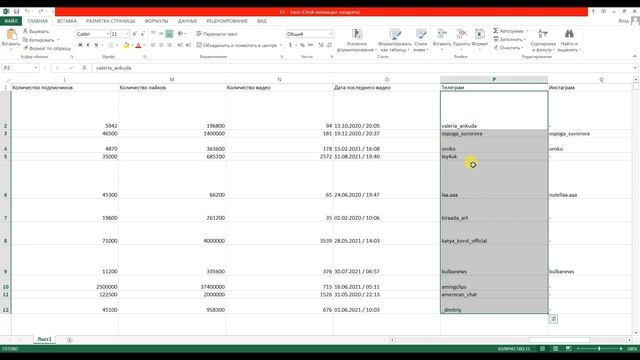Click the font color red A button
The height and width of the screenshot is (360, 640).
tap(138, 45)
